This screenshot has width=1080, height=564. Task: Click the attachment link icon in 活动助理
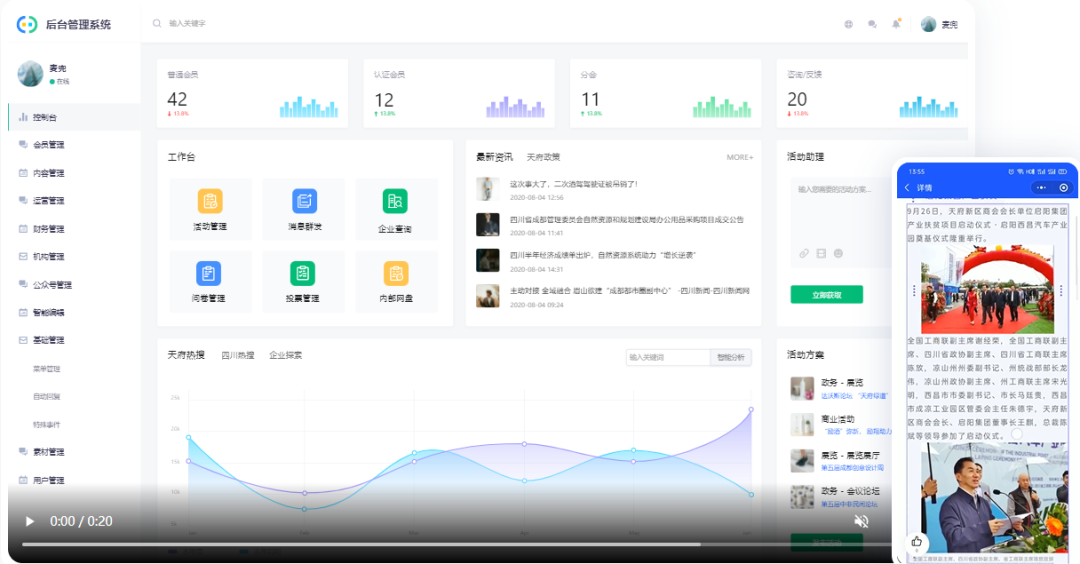pos(804,253)
